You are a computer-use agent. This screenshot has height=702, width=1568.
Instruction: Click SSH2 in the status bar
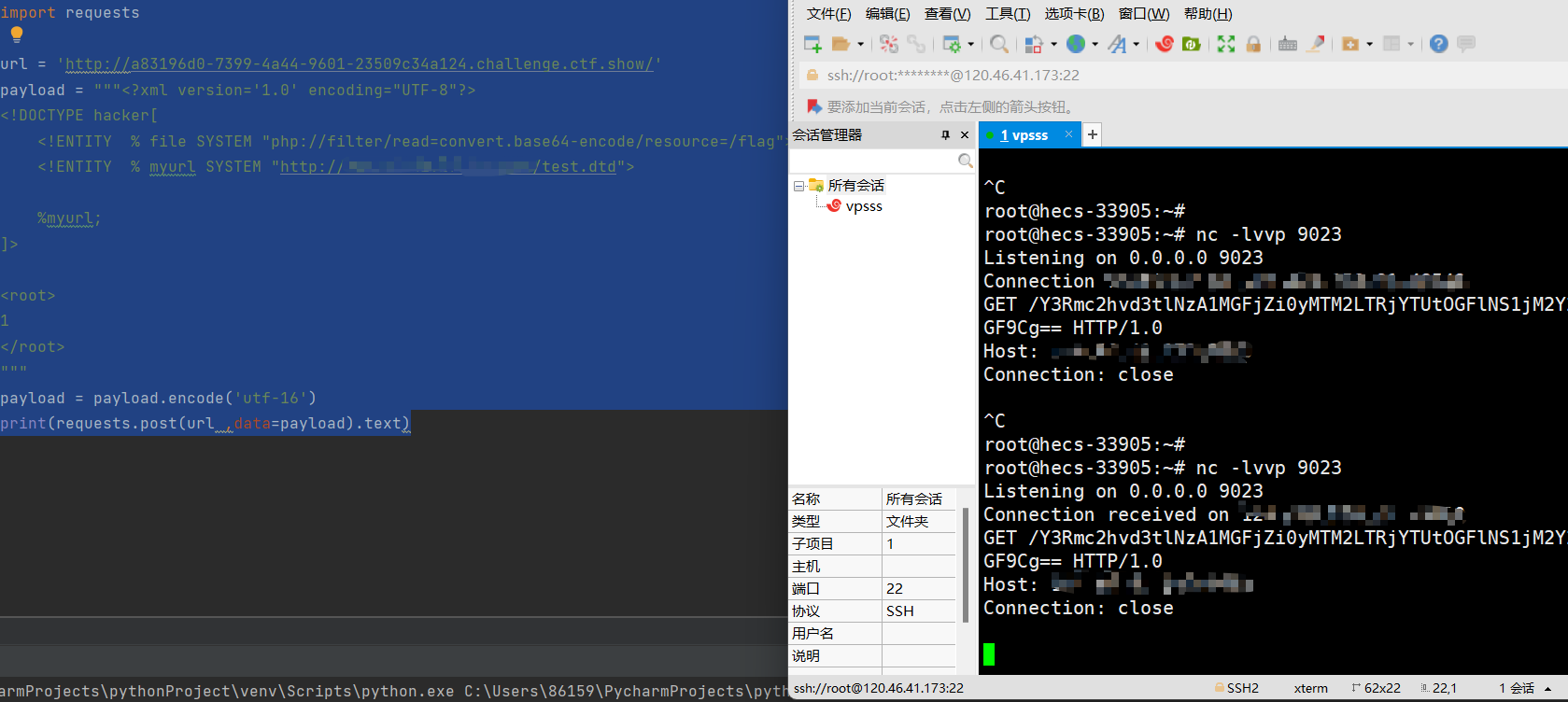1236,688
